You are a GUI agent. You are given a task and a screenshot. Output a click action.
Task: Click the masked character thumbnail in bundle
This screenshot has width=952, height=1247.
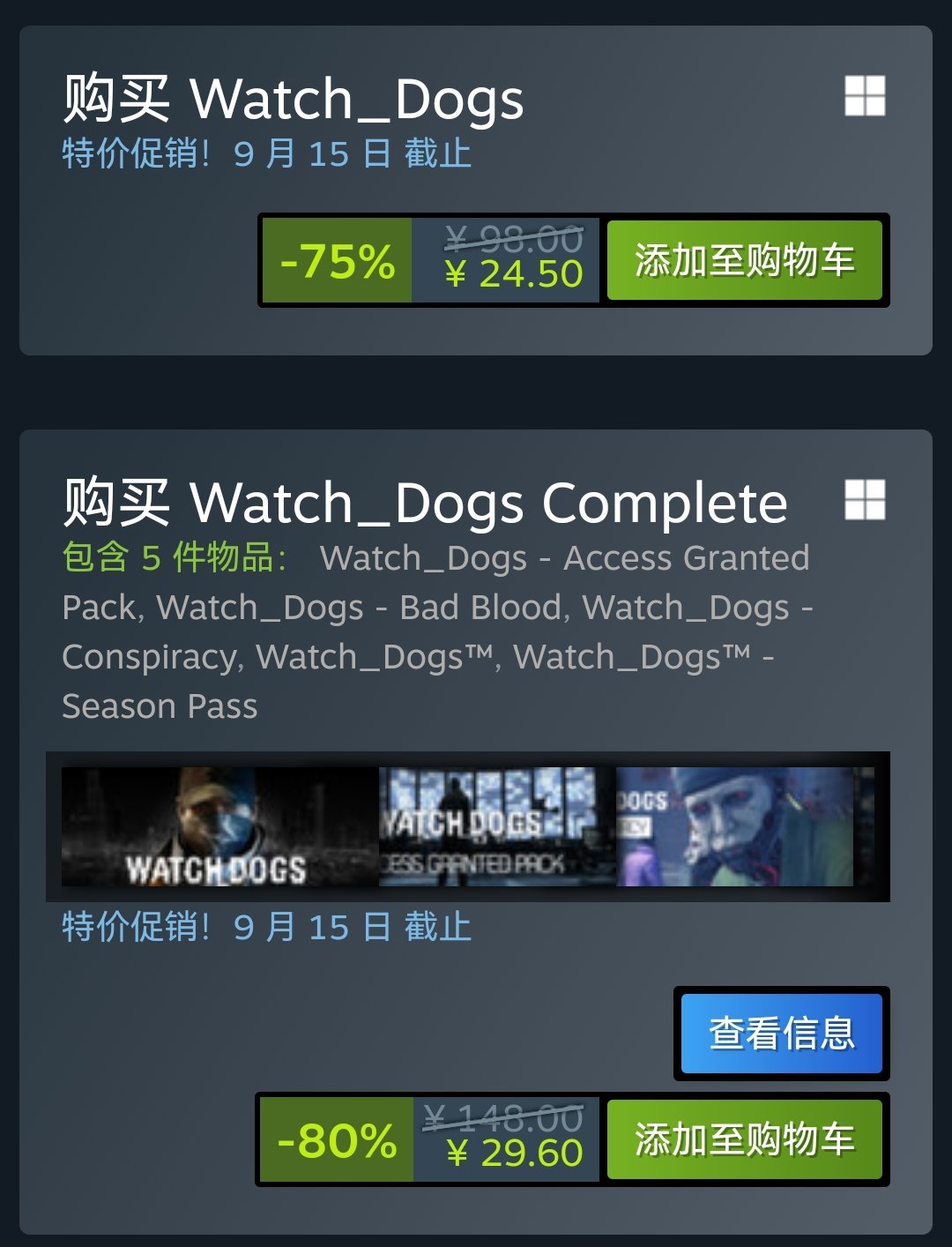click(x=735, y=826)
